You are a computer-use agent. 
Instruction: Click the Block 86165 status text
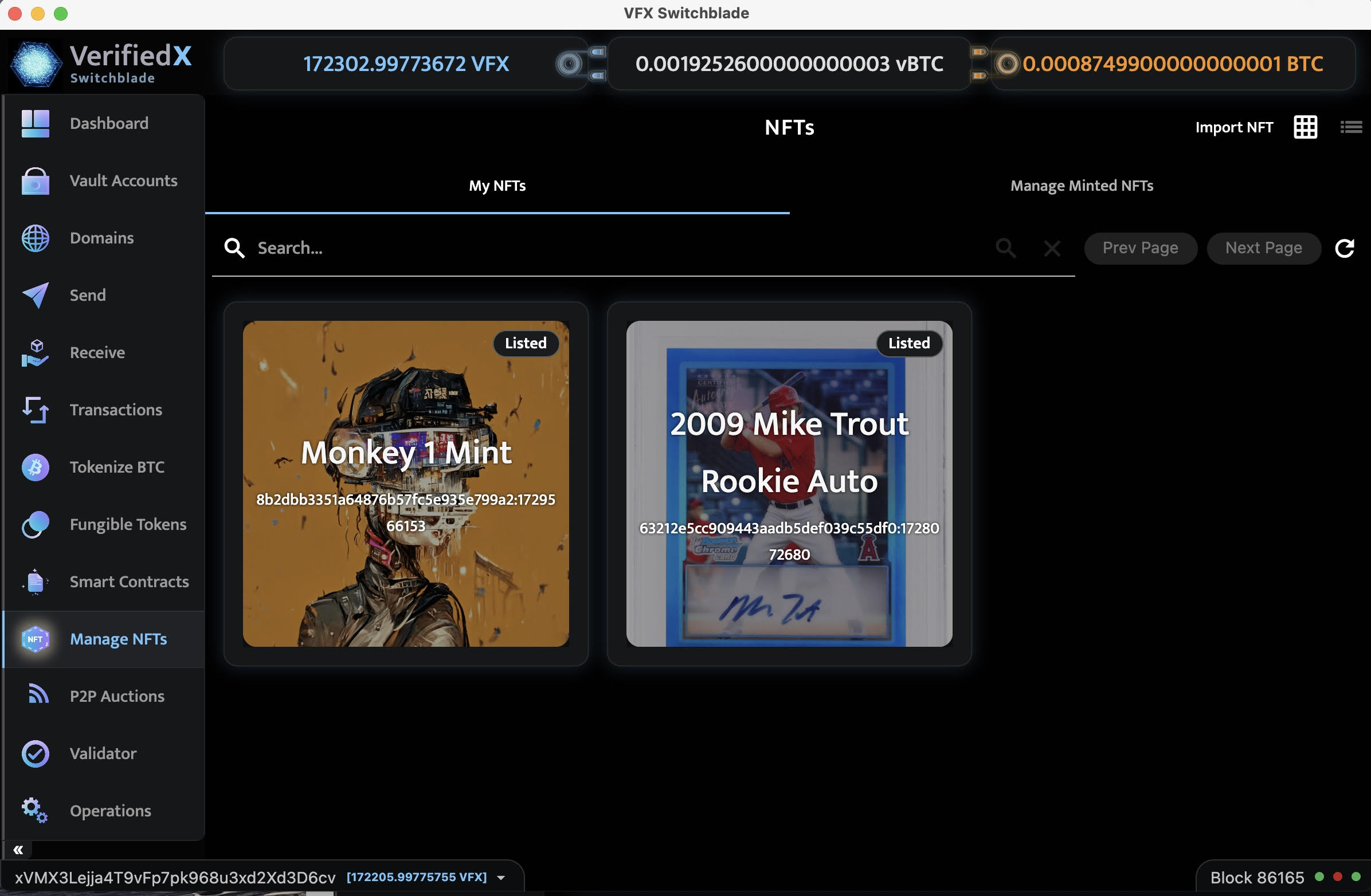coord(1257,878)
